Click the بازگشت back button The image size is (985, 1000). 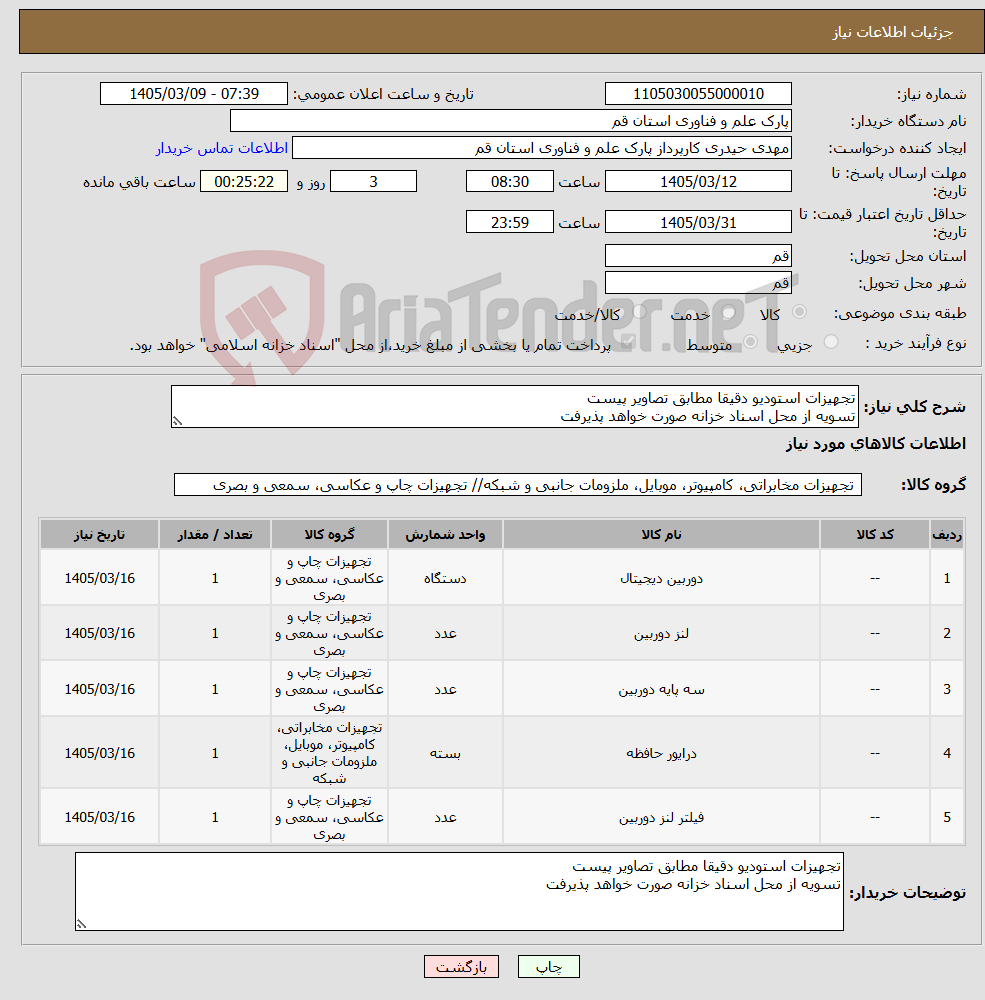[461, 967]
